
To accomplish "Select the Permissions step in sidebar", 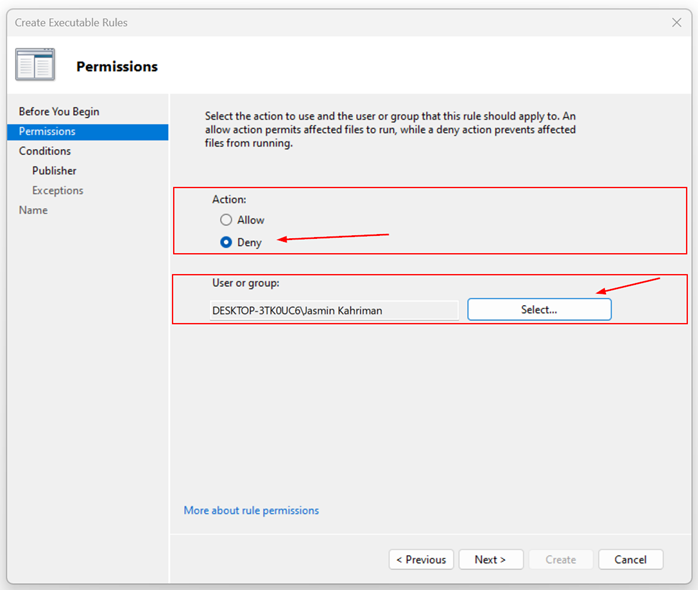I will click(47, 131).
